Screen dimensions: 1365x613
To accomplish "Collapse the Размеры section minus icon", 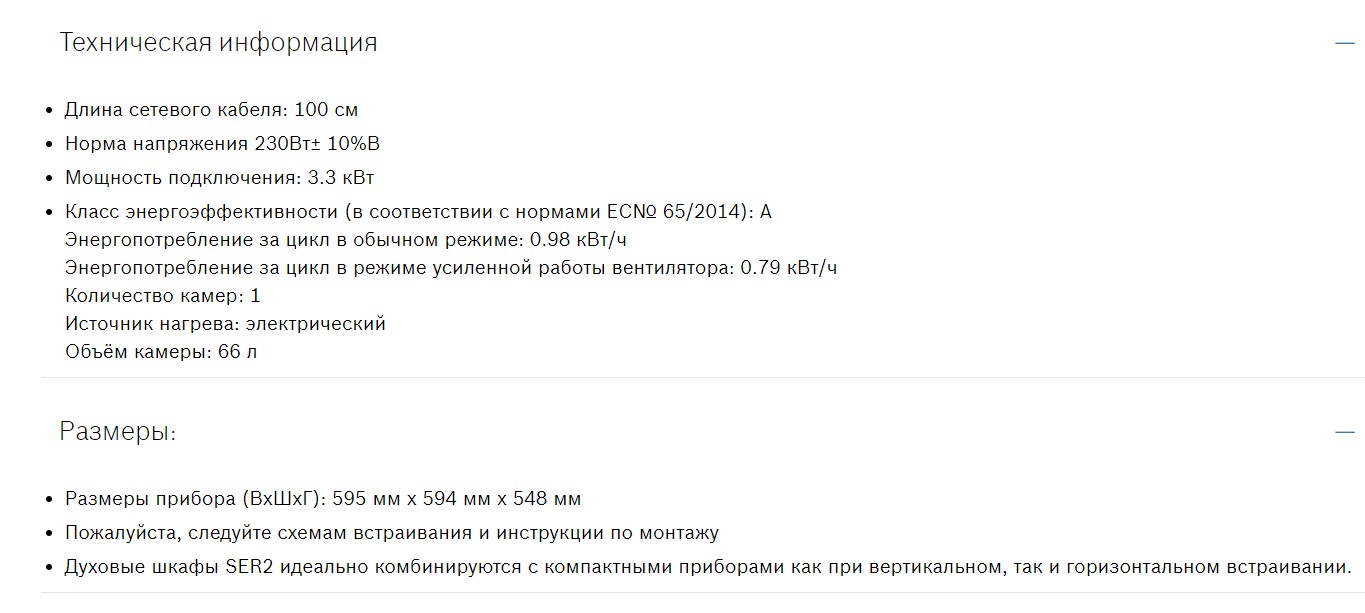I will (1344, 432).
